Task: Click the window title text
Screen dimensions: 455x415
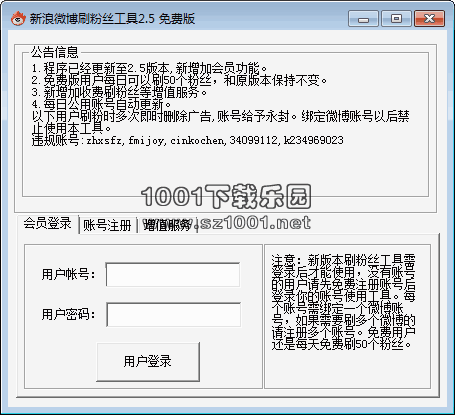Action: (x=112, y=18)
